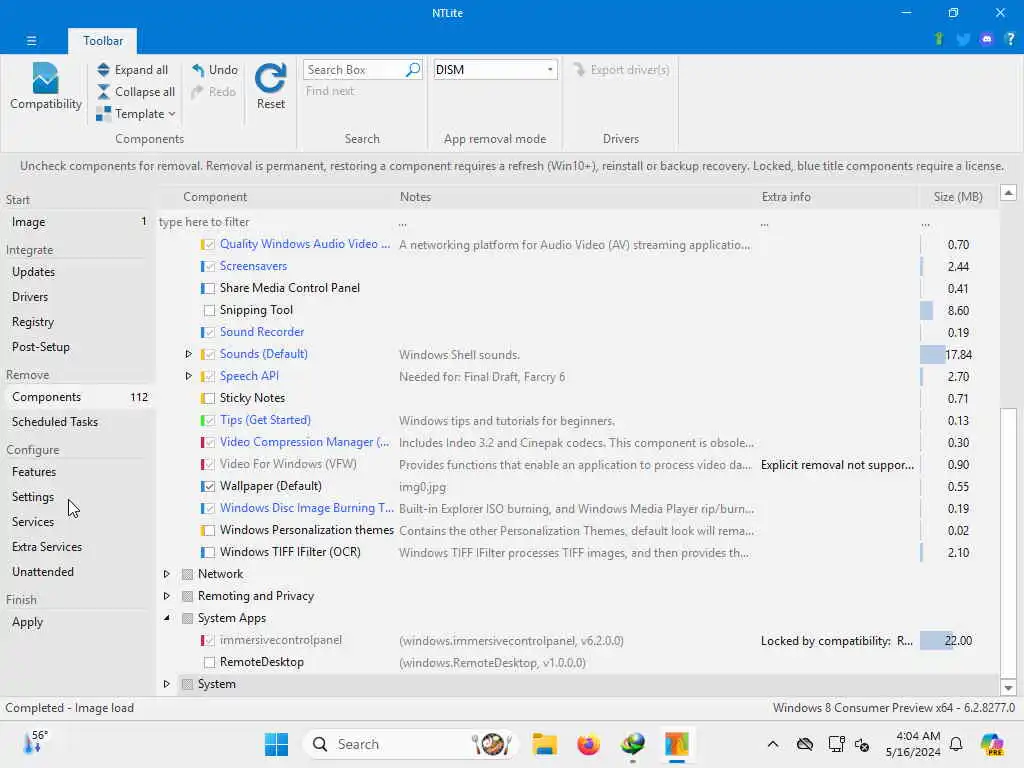Click scrollbar up arrow in component list
Image resolution: width=1024 pixels, height=768 pixels.
1008,193
